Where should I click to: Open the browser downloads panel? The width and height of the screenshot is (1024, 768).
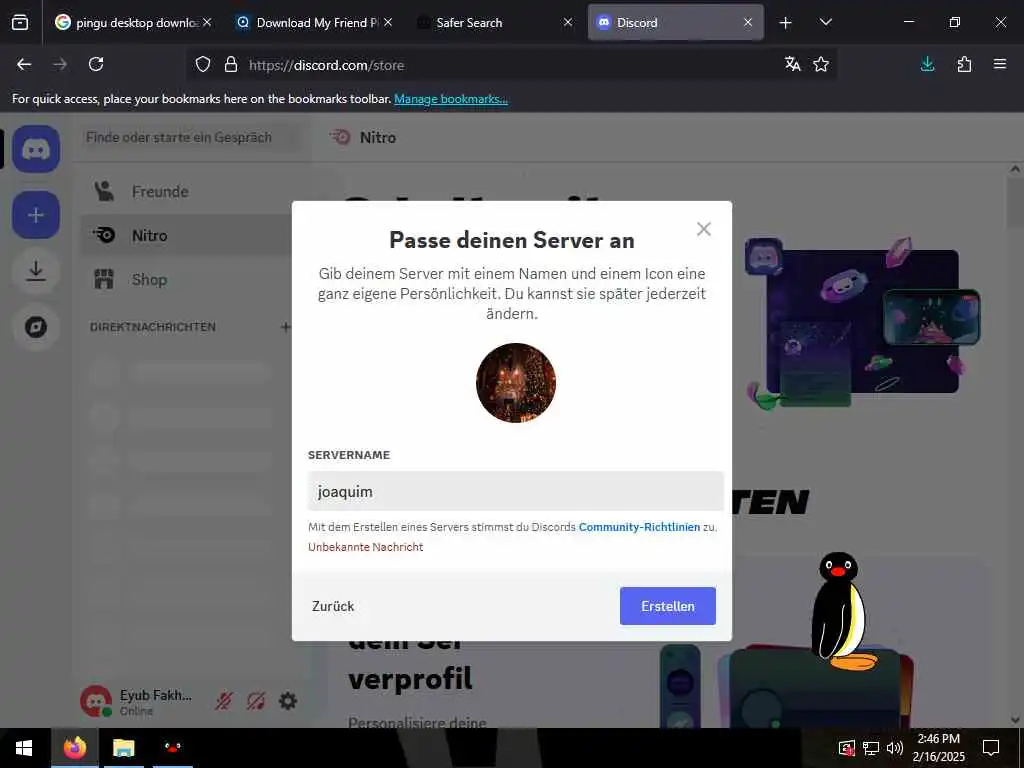[x=927, y=64]
